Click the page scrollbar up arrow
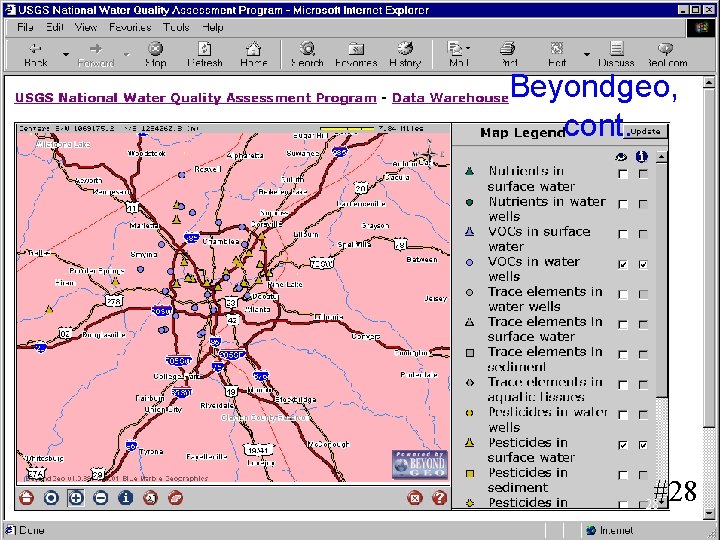 (x=709, y=83)
